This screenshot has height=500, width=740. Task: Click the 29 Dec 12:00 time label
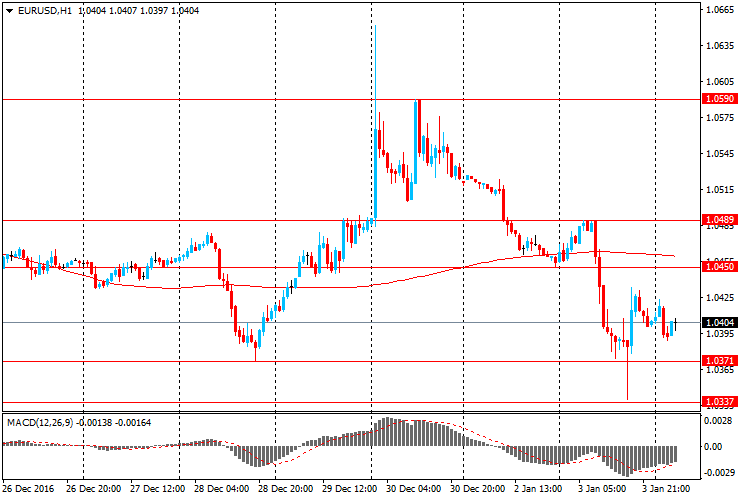[x=349, y=489]
